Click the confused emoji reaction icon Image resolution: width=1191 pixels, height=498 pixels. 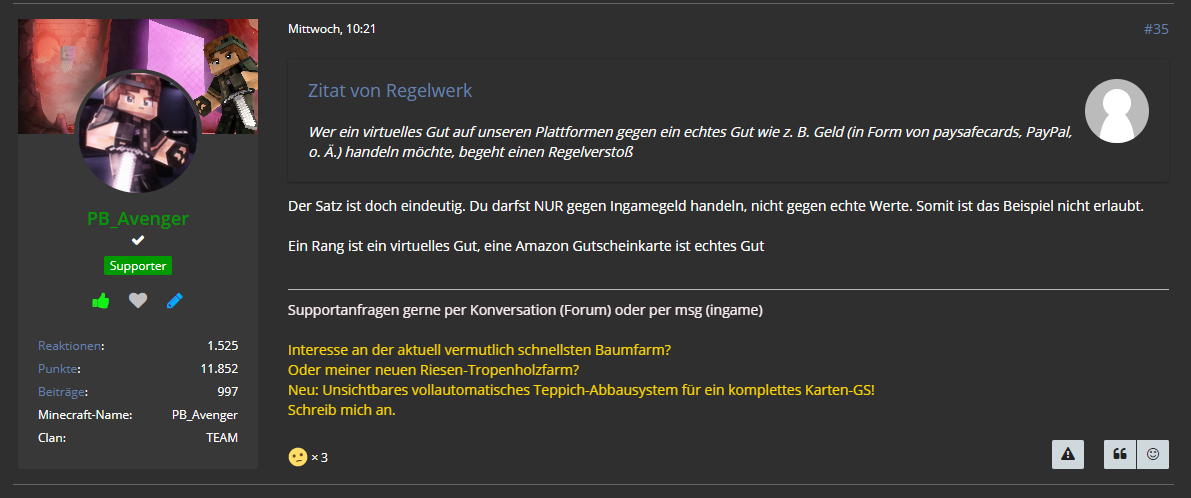[x=298, y=457]
